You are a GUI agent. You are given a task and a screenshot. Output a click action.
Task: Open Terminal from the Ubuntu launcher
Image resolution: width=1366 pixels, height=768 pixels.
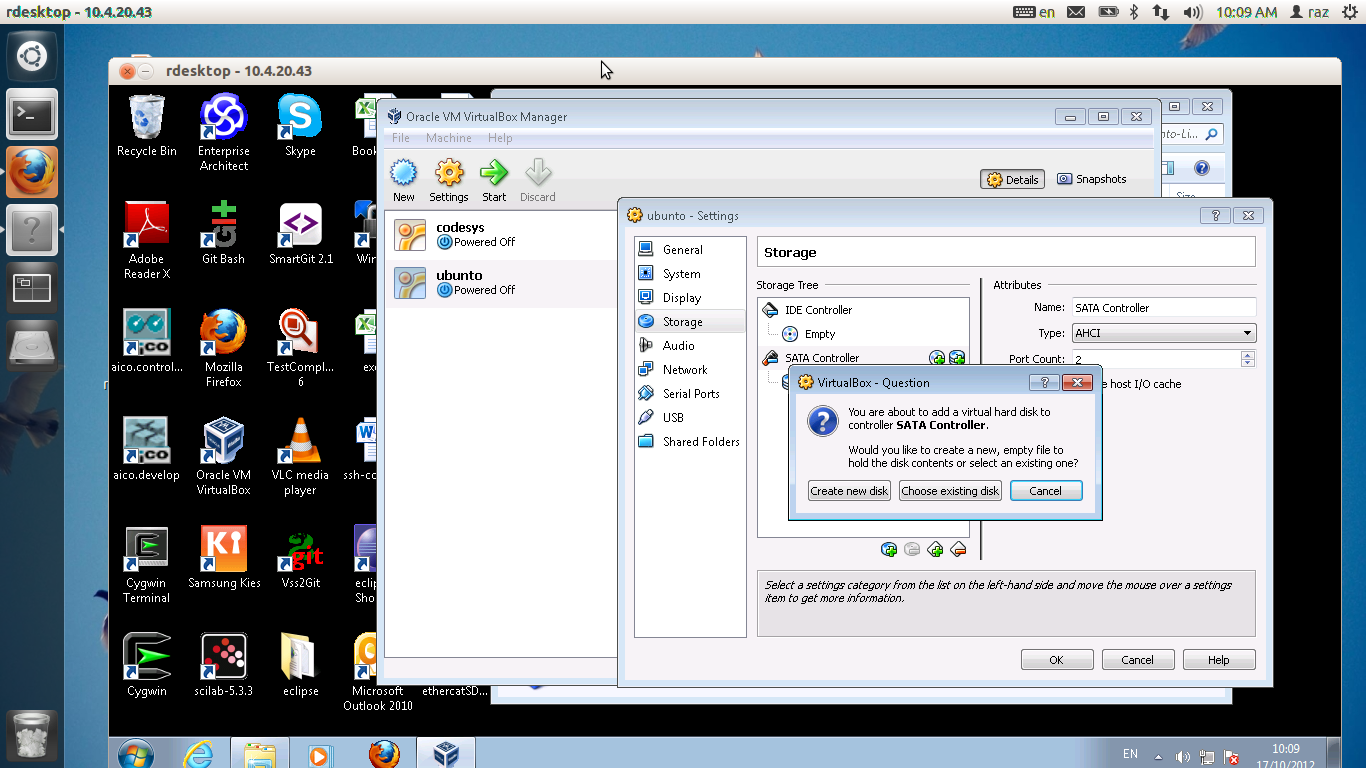(32, 115)
